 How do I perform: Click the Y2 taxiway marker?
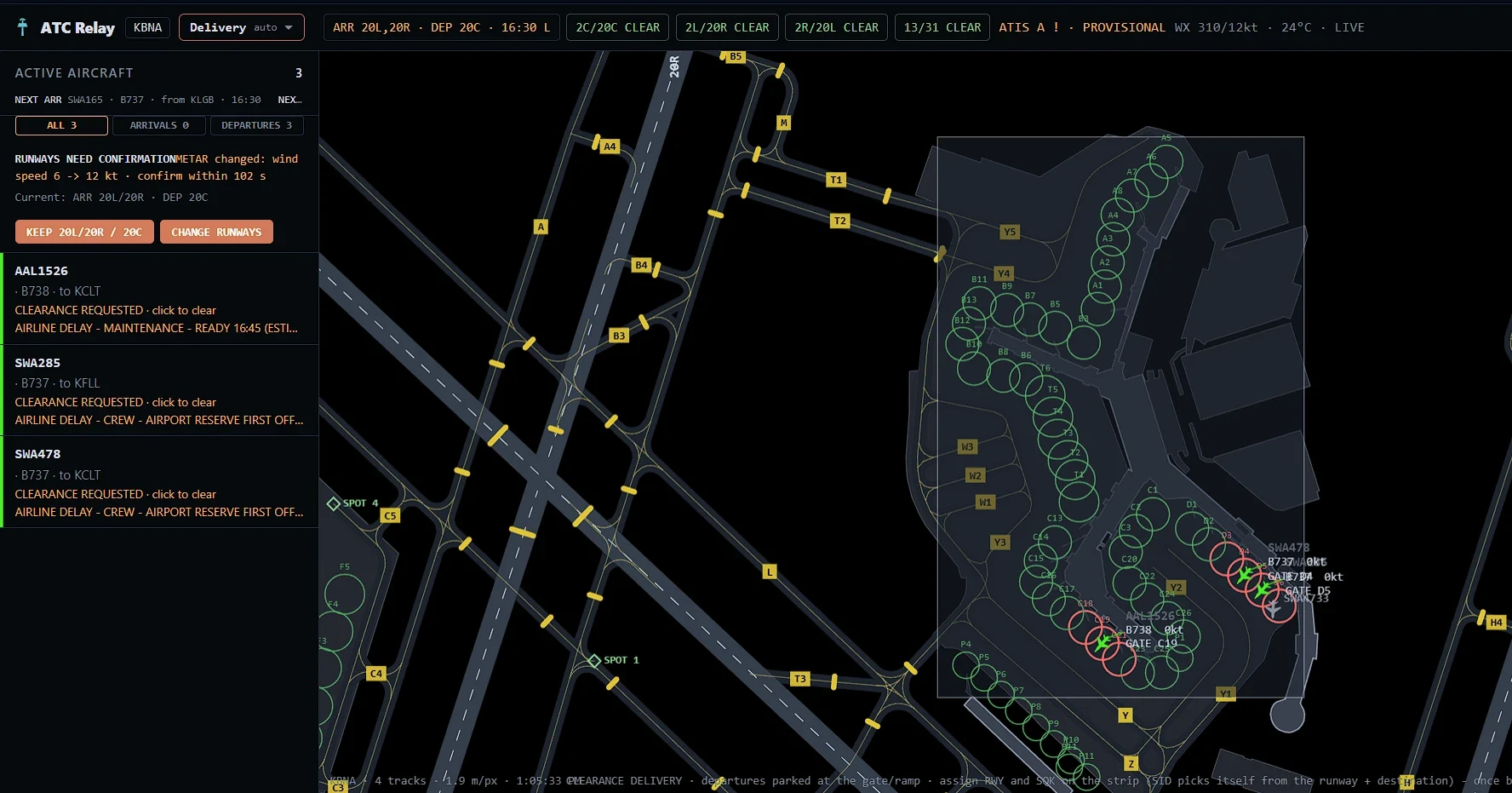coord(1176,588)
